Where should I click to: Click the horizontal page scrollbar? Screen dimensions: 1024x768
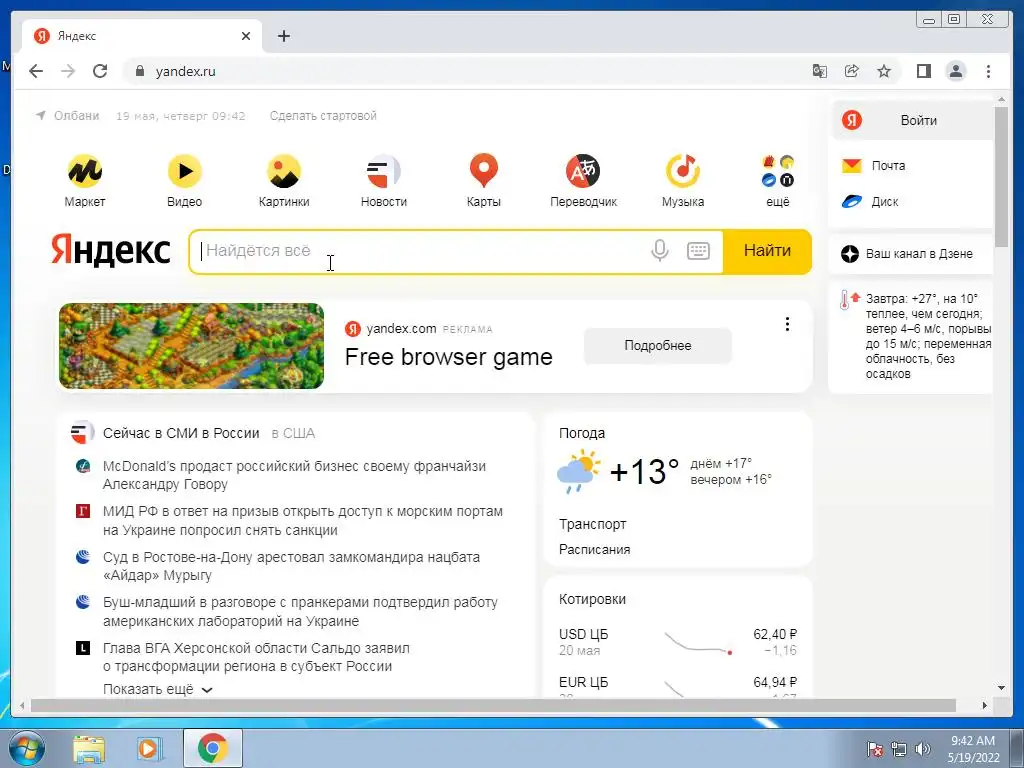493,705
